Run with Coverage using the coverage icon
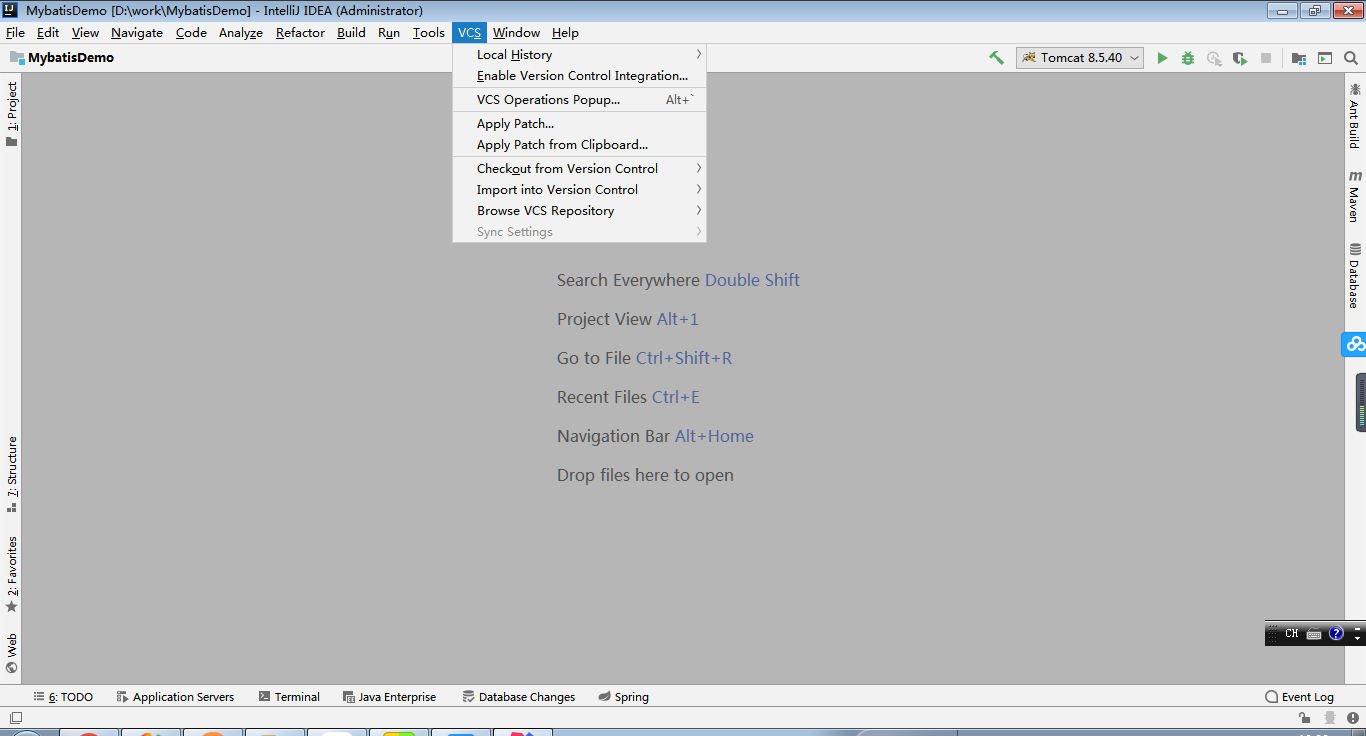The image size is (1366, 736). pos(1213,58)
